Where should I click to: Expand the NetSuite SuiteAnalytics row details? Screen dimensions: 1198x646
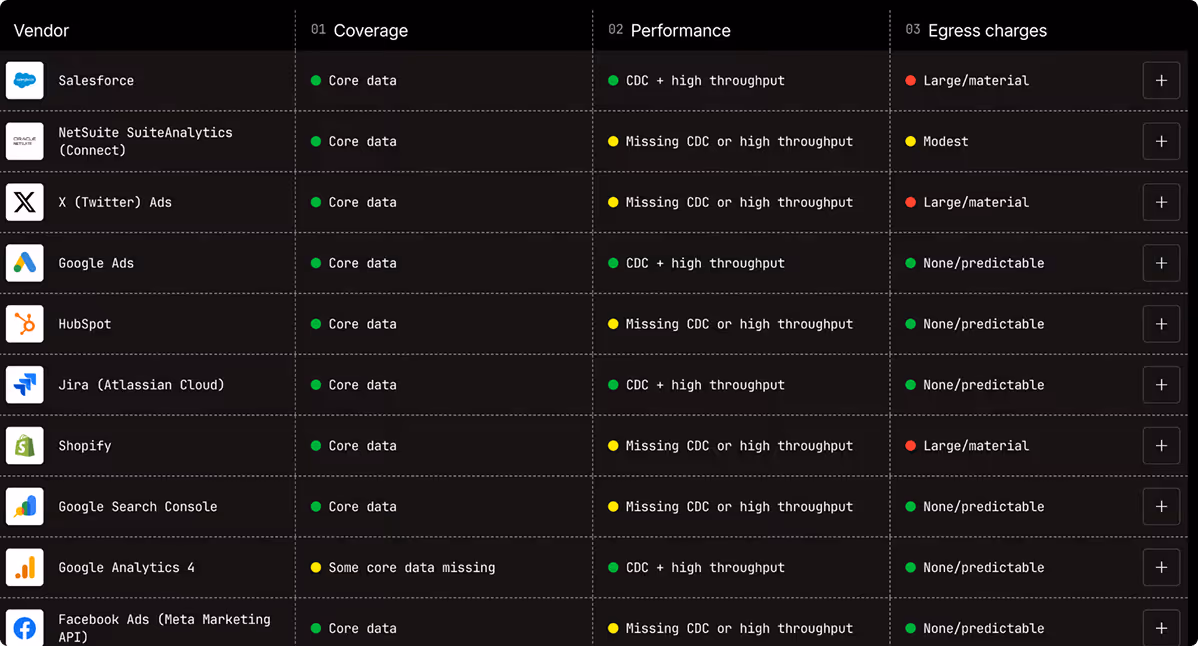pyautogui.click(x=1161, y=141)
